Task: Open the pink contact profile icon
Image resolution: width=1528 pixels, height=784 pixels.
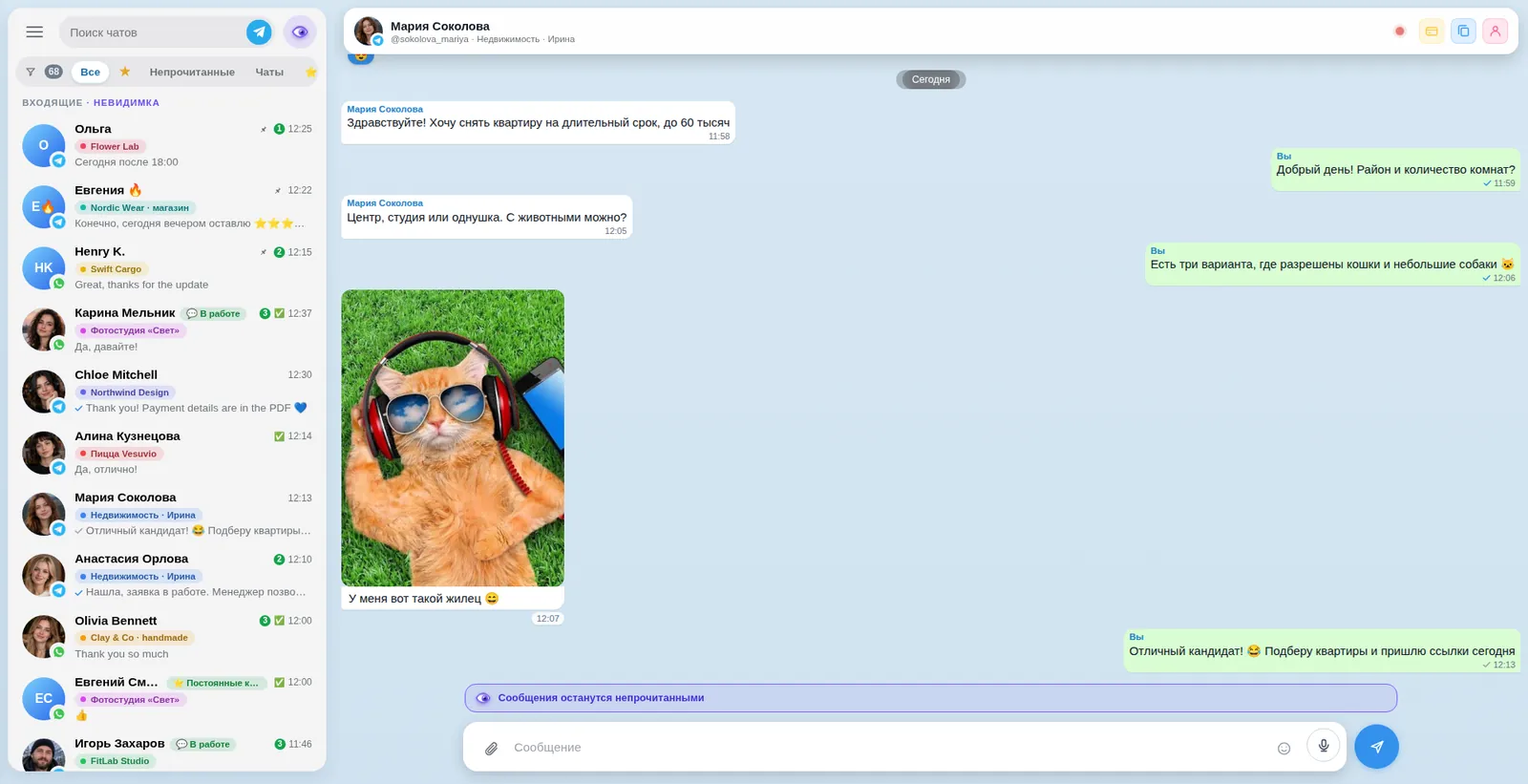Action: (x=1496, y=32)
